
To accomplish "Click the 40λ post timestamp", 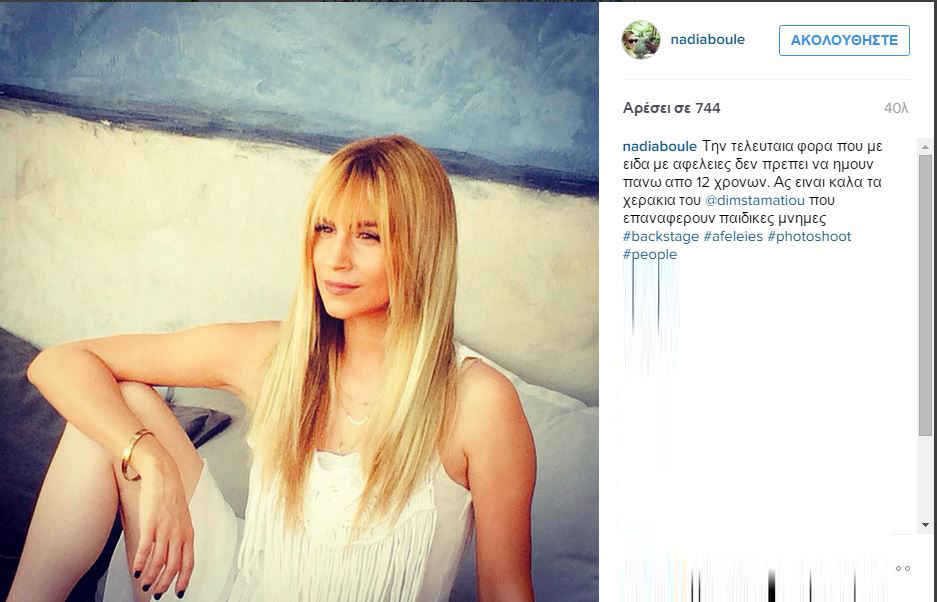I will pyautogui.click(x=896, y=108).
